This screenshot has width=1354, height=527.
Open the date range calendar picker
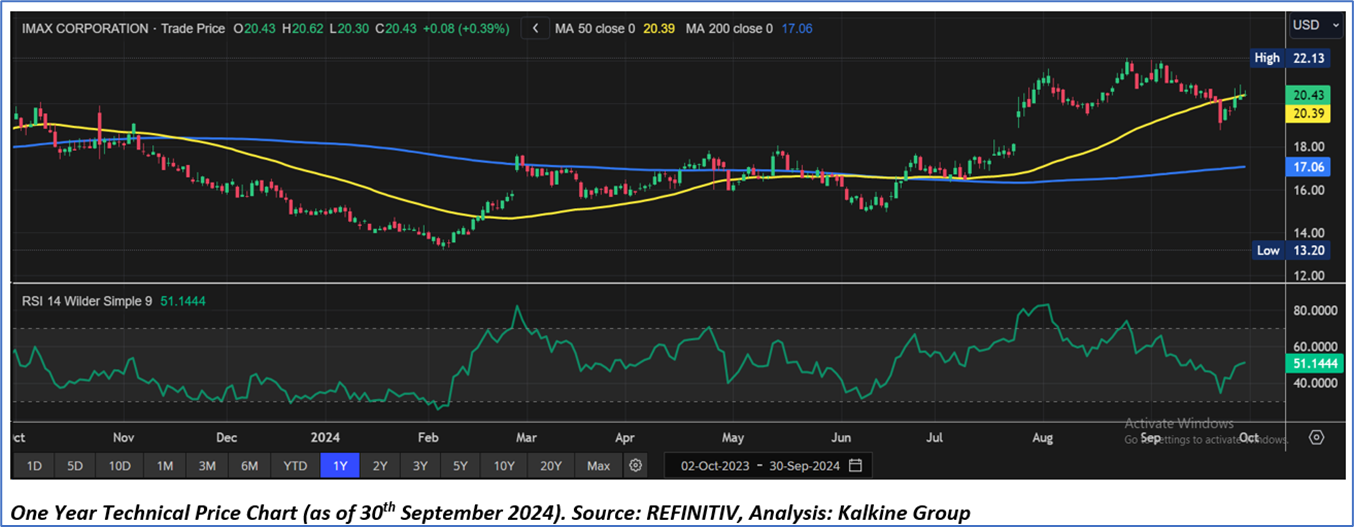click(855, 466)
